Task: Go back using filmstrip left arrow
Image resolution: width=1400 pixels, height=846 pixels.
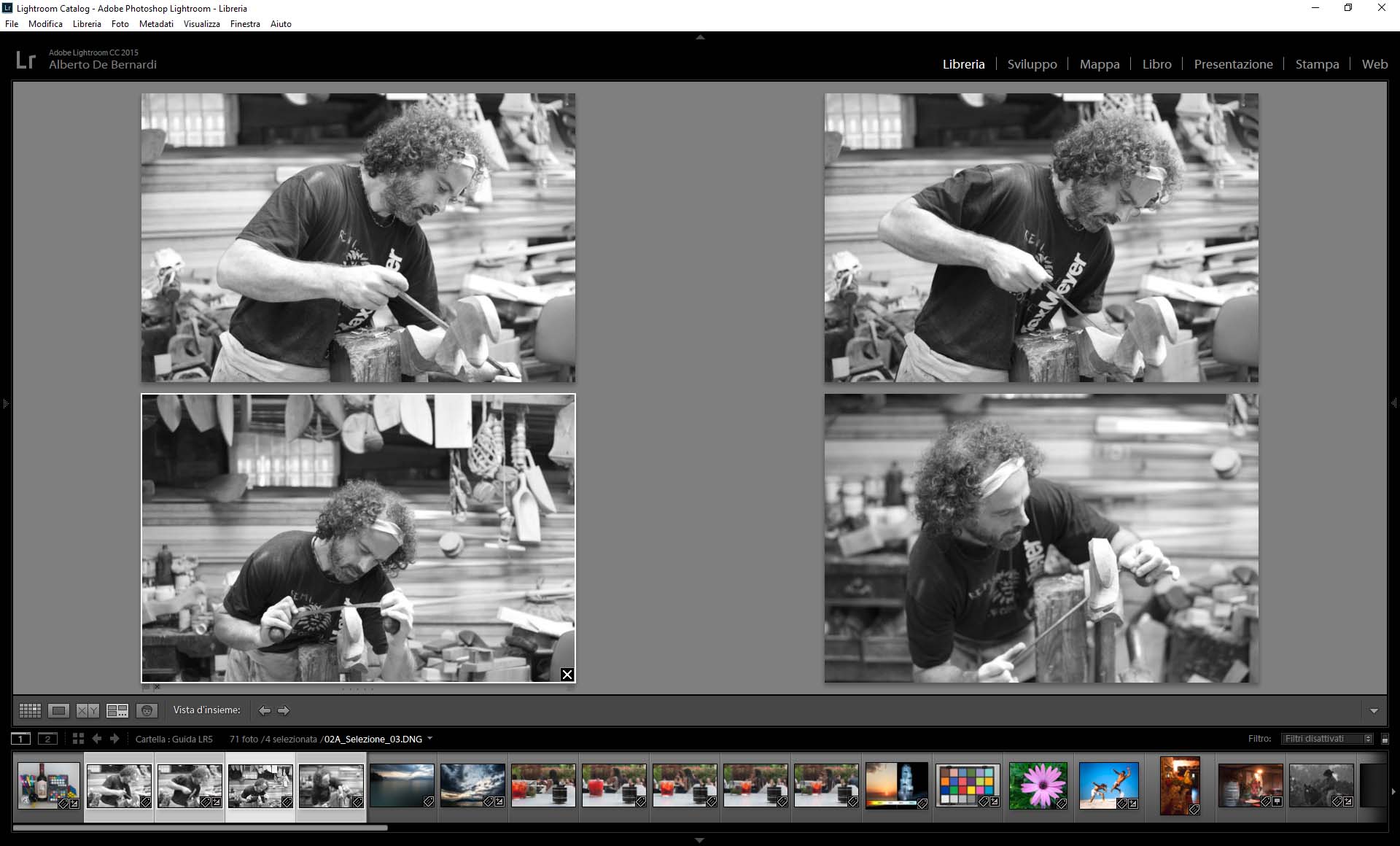Action: (x=97, y=739)
